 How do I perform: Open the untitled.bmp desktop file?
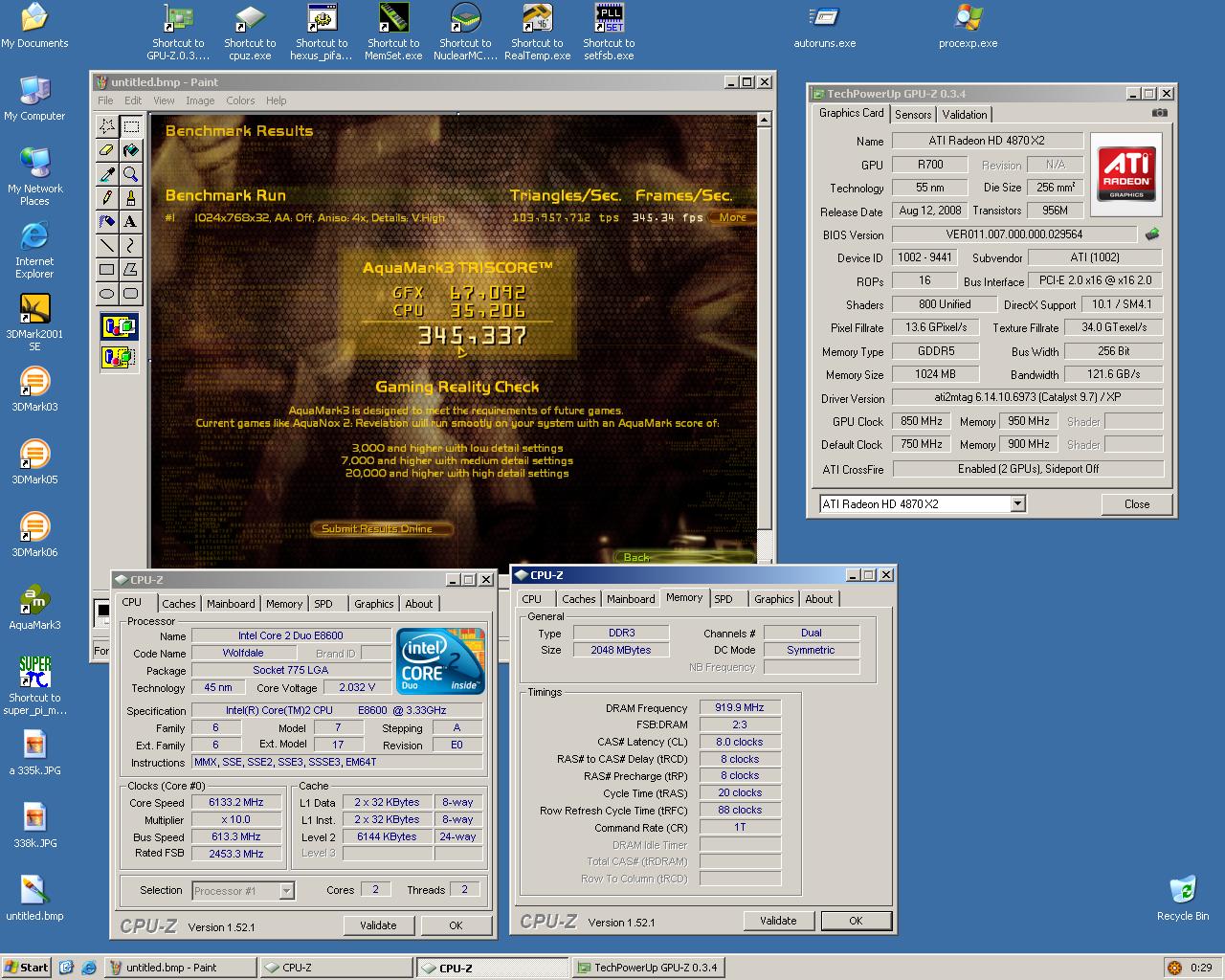point(34,898)
